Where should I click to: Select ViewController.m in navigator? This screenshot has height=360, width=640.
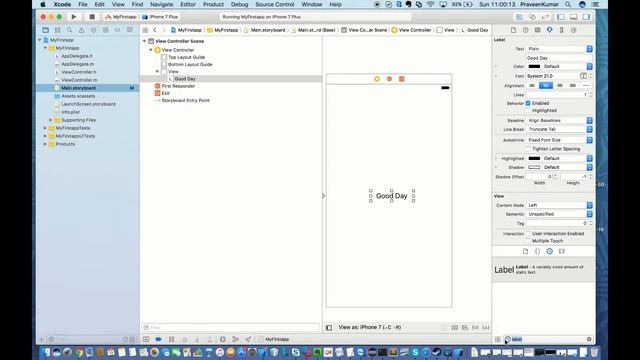click(80, 80)
